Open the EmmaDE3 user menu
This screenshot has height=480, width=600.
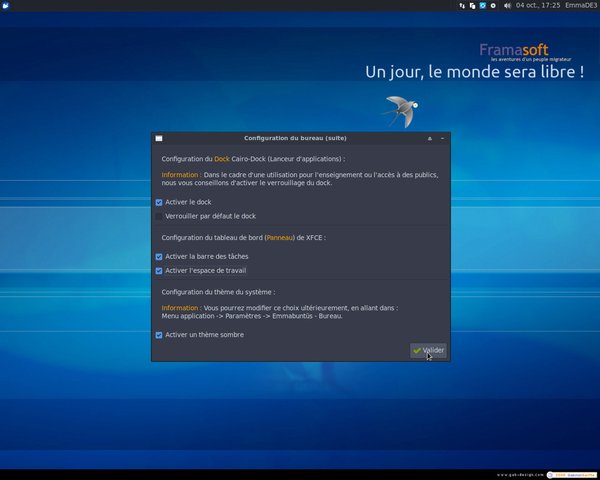(x=581, y=5)
